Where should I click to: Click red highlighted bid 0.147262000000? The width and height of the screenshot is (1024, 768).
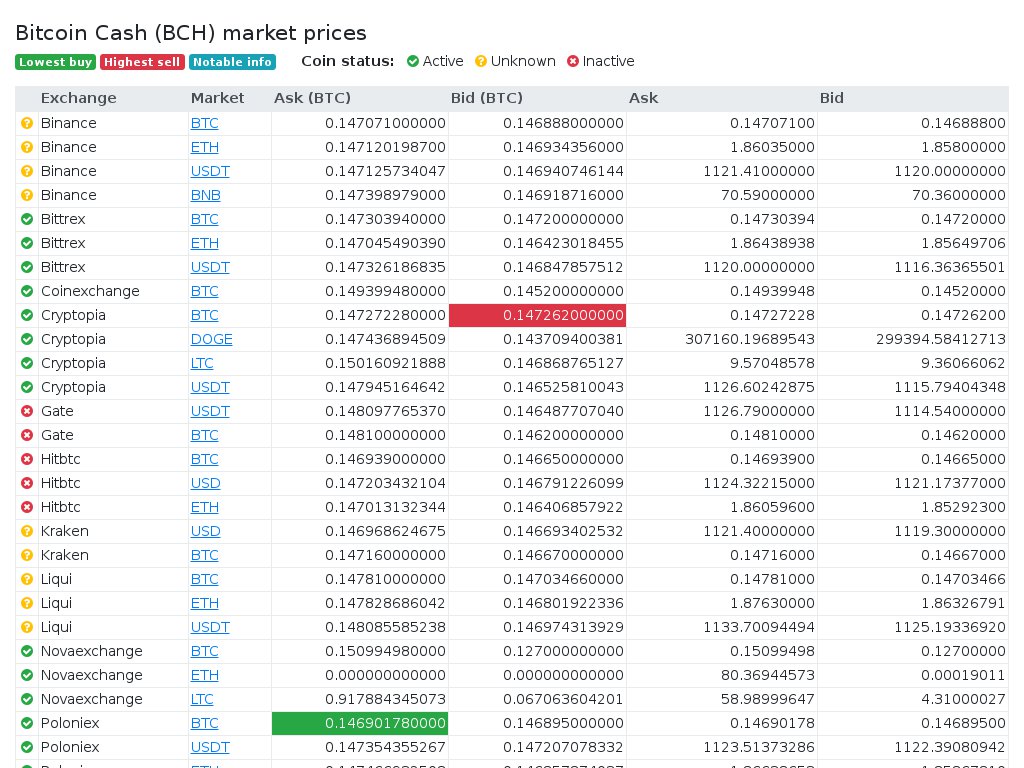click(x=537, y=315)
